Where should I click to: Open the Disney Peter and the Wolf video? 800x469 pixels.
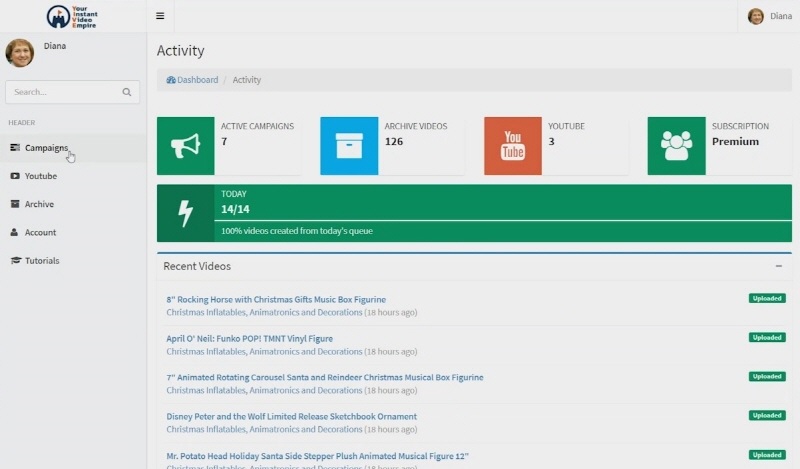[x=292, y=416]
